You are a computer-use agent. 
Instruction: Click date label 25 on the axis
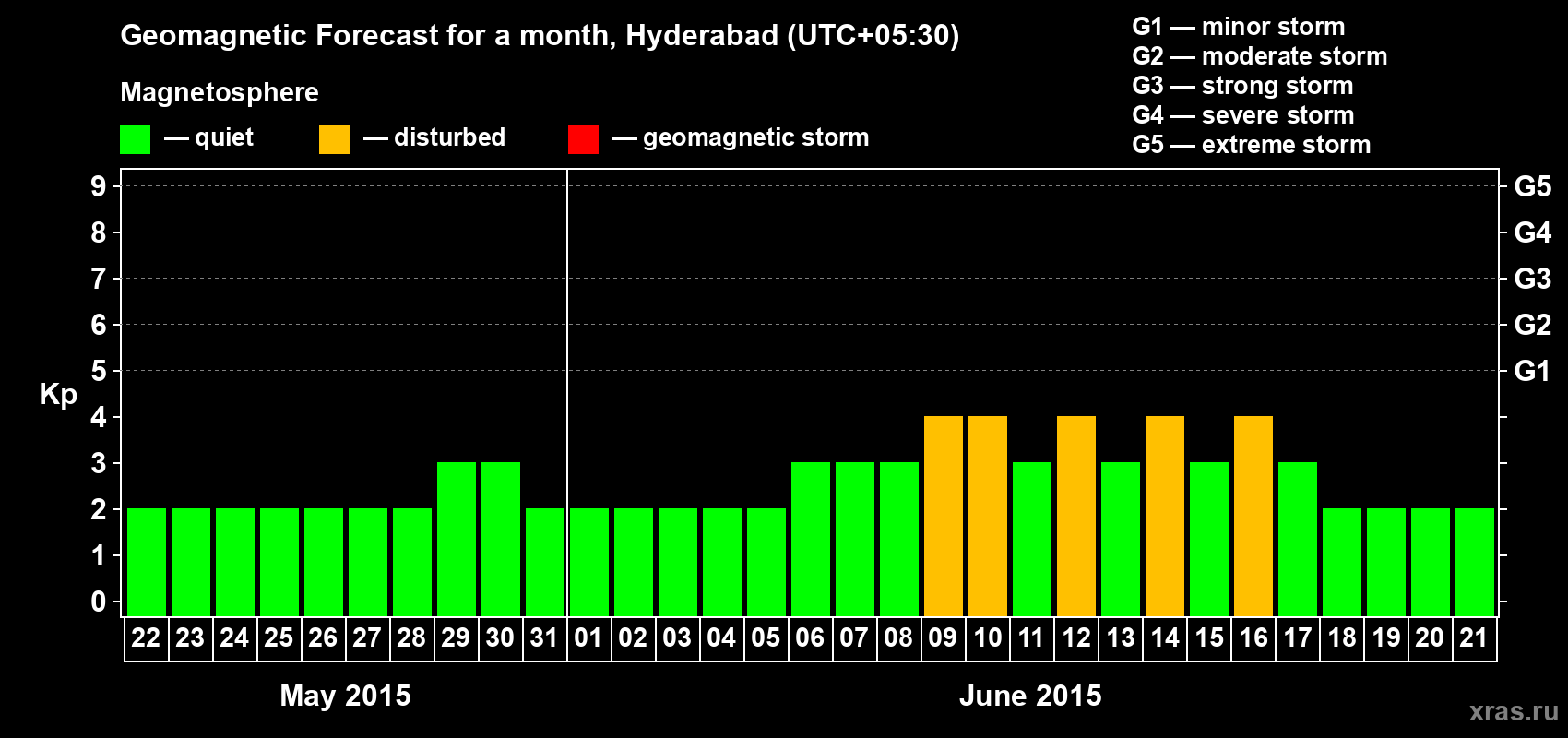pyautogui.click(x=279, y=637)
